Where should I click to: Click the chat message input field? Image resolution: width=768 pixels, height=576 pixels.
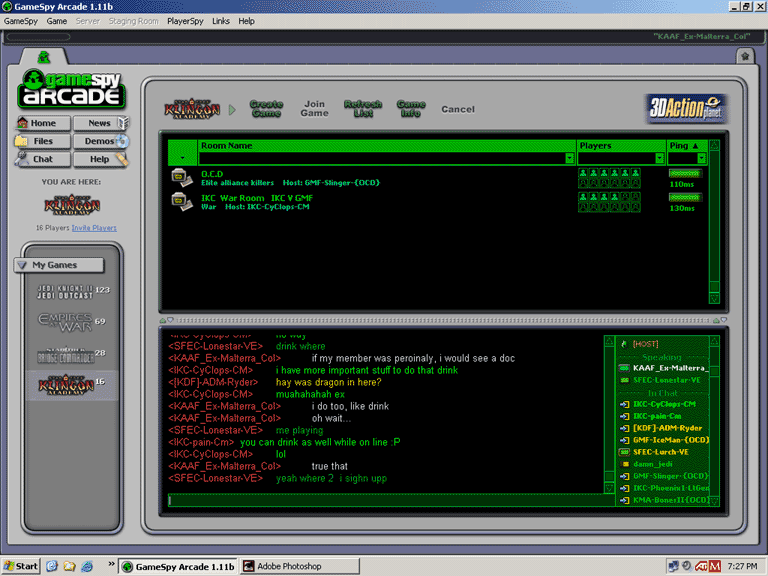point(389,500)
